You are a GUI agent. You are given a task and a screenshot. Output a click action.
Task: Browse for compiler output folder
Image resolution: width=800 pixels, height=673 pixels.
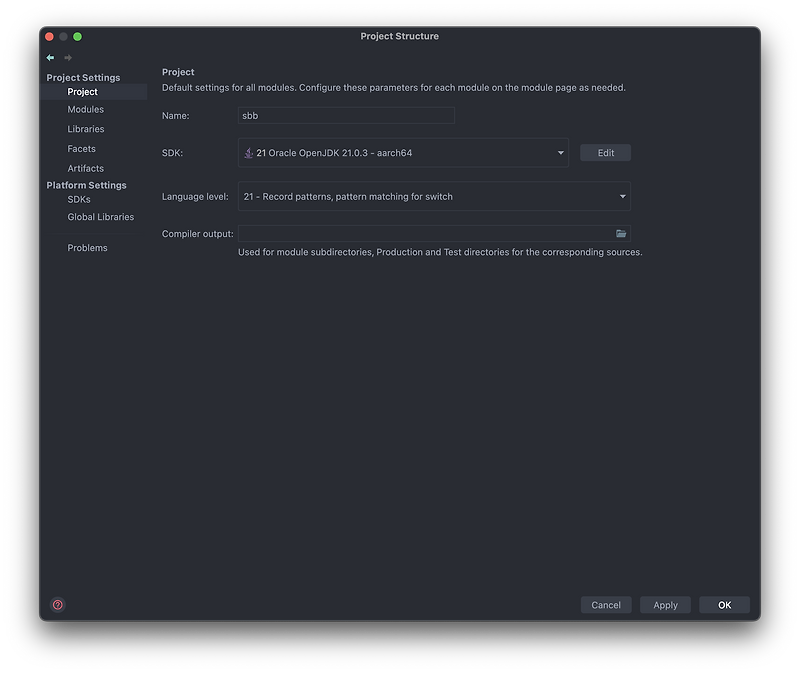point(620,232)
